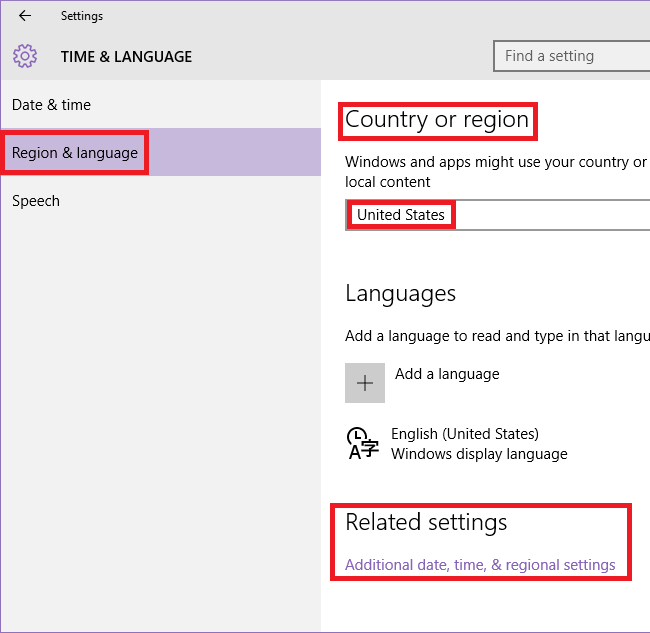Click the TIME & LANGUAGE title
The image size is (650, 633).
coord(126,56)
